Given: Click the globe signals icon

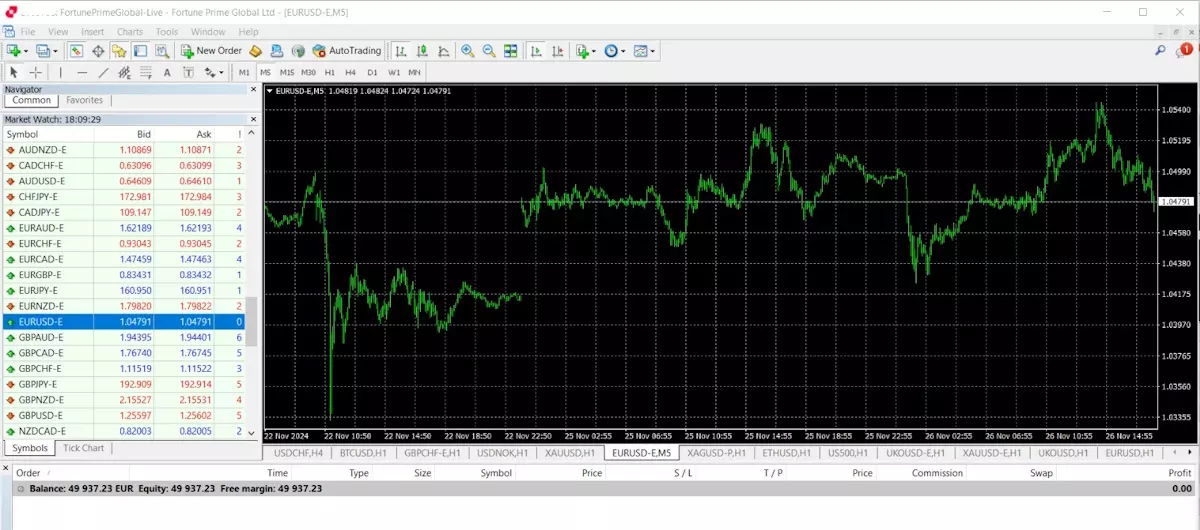Looking at the screenshot, I should [298, 51].
